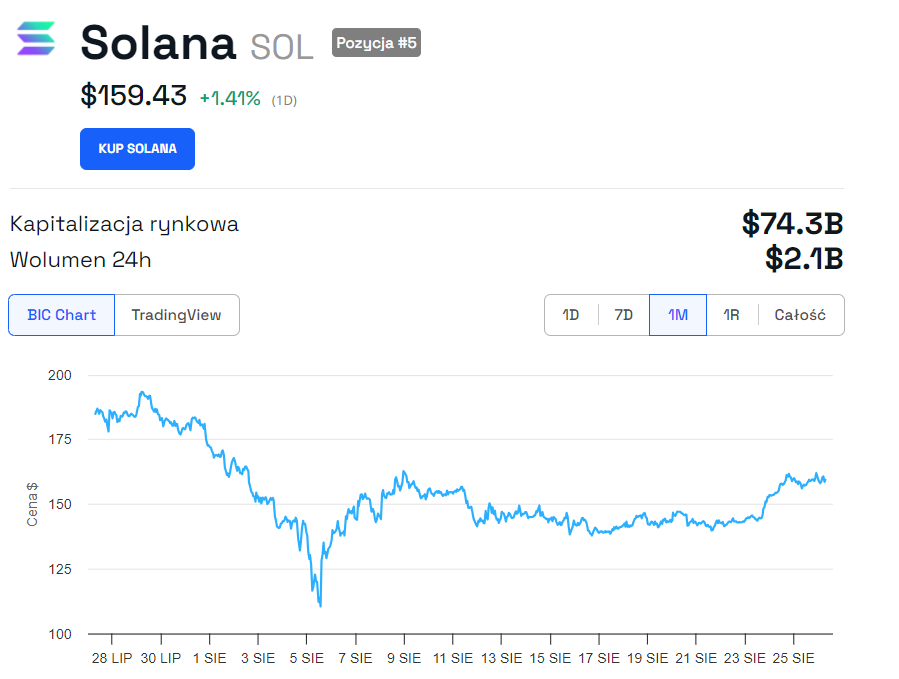899x679 pixels.
Task: Click the $159.43 price value
Action: [134, 95]
